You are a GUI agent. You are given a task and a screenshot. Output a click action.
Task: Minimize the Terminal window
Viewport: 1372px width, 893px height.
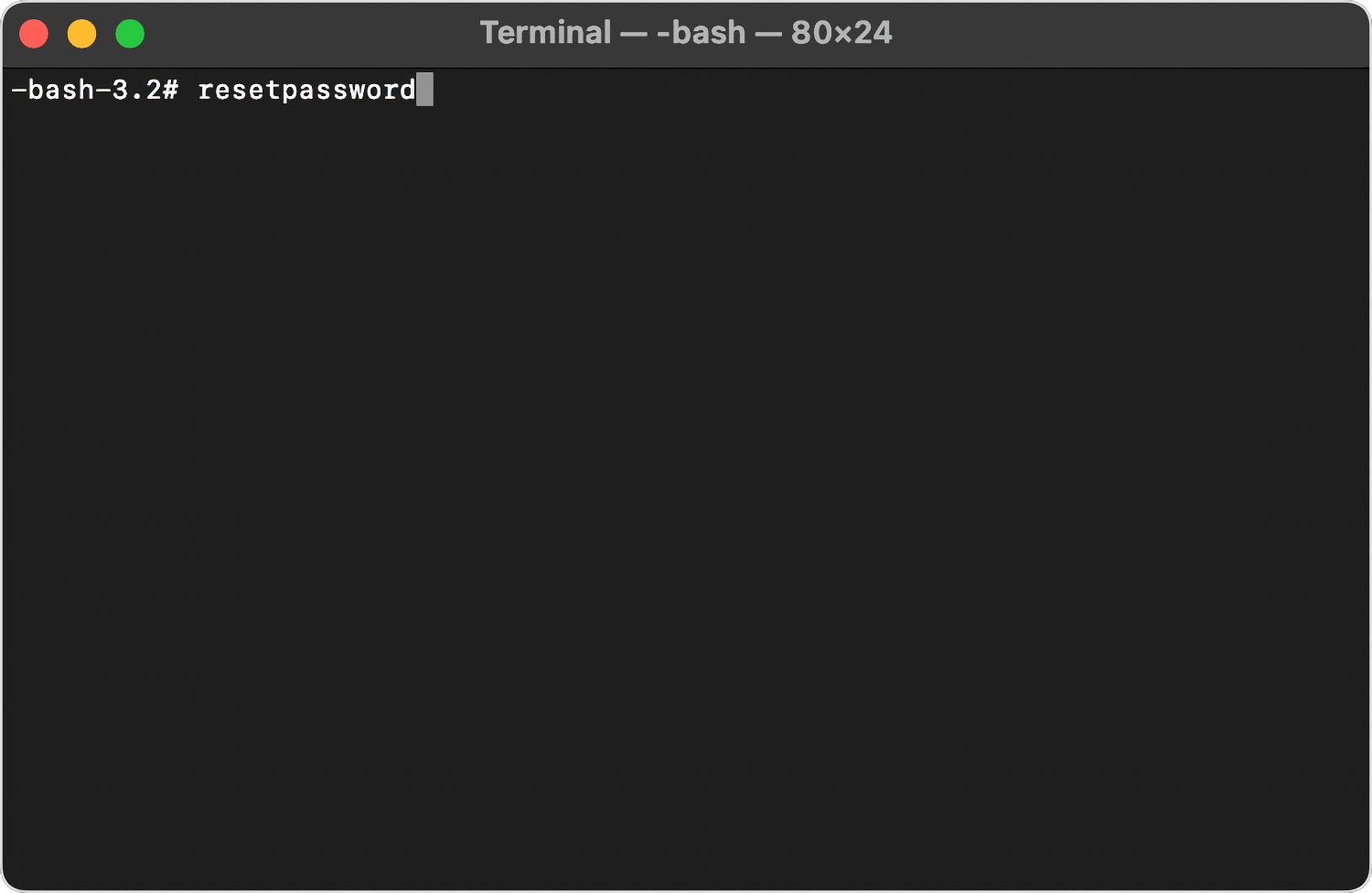pos(81,33)
